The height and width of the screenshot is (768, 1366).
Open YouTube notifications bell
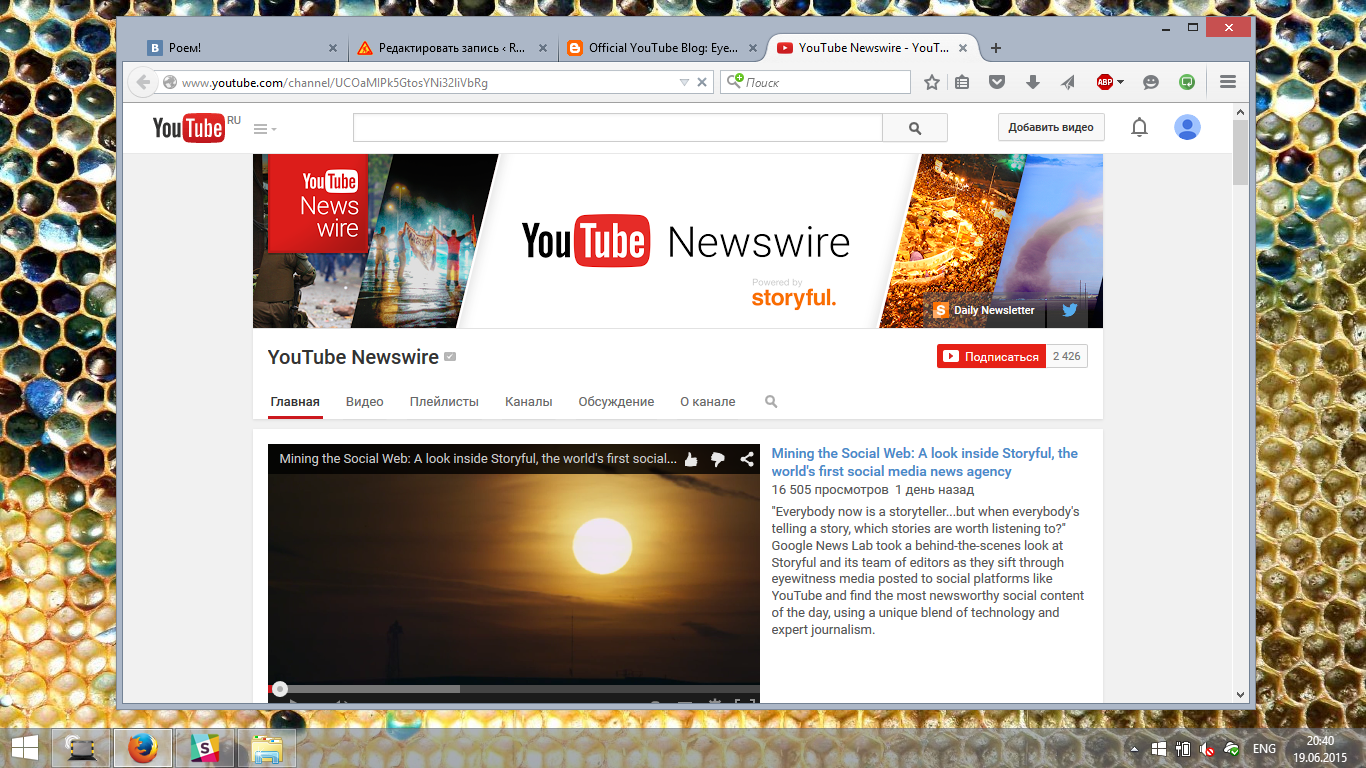[1139, 127]
